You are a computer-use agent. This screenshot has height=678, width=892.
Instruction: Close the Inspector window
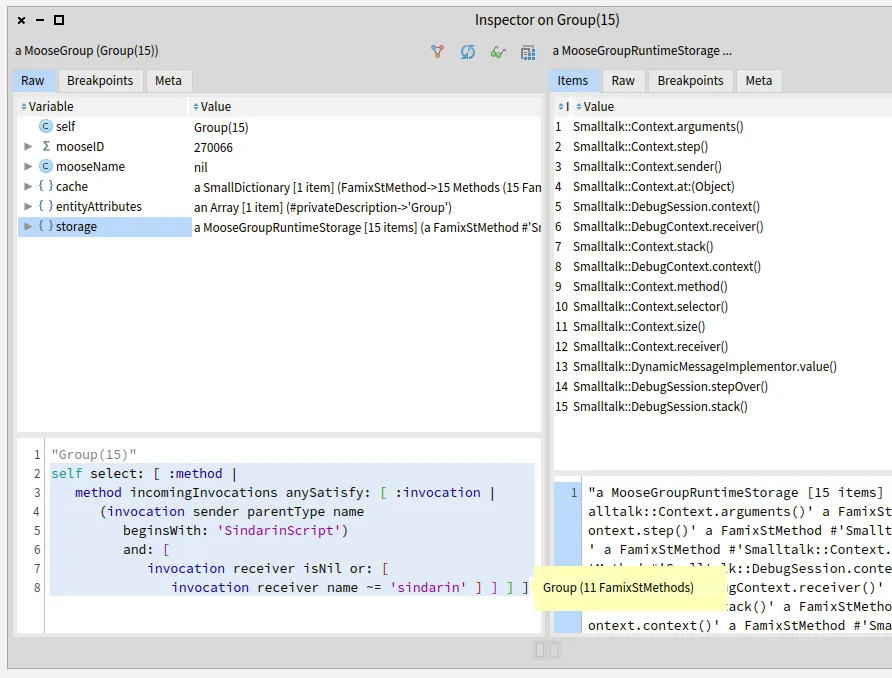click(22, 20)
